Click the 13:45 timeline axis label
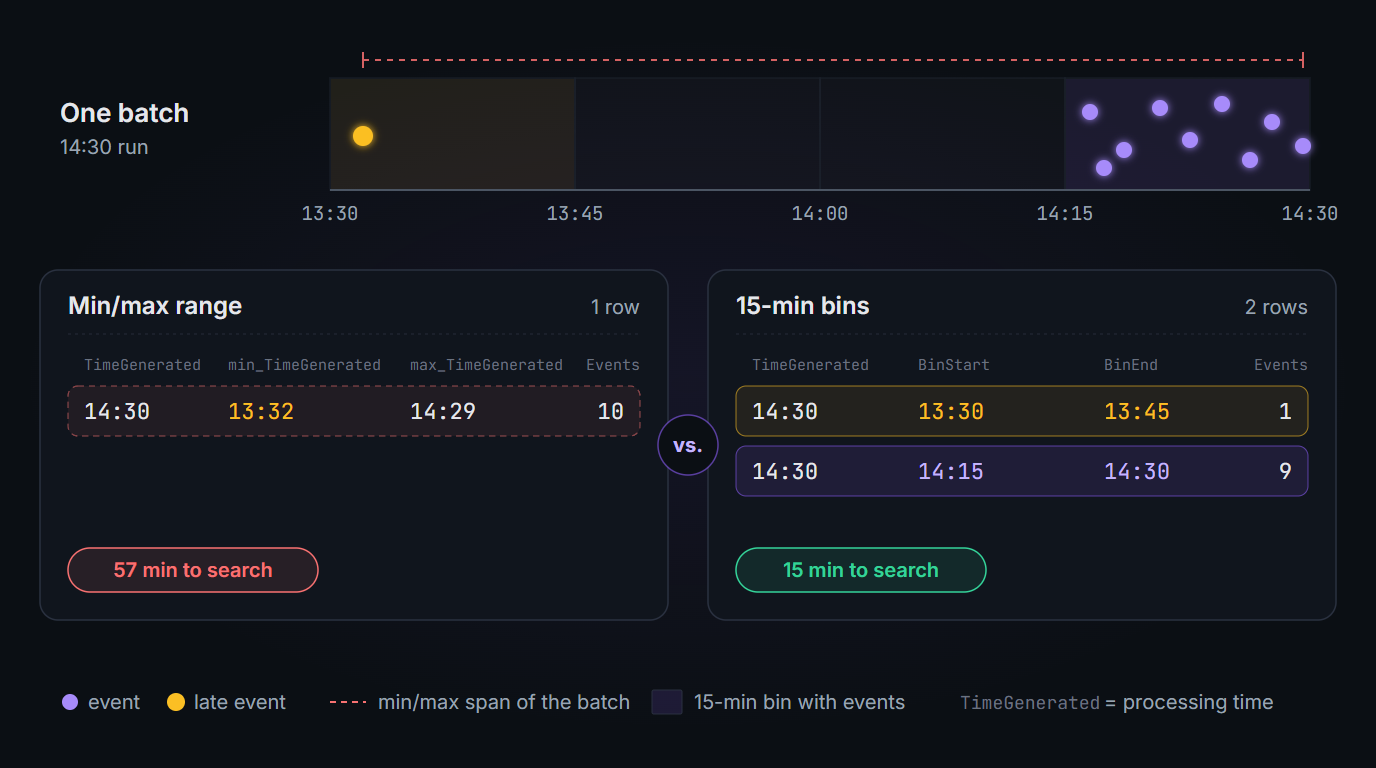The height and width of the screenshot is (768, 1376). pyautogui.click(x=575, y=213)
